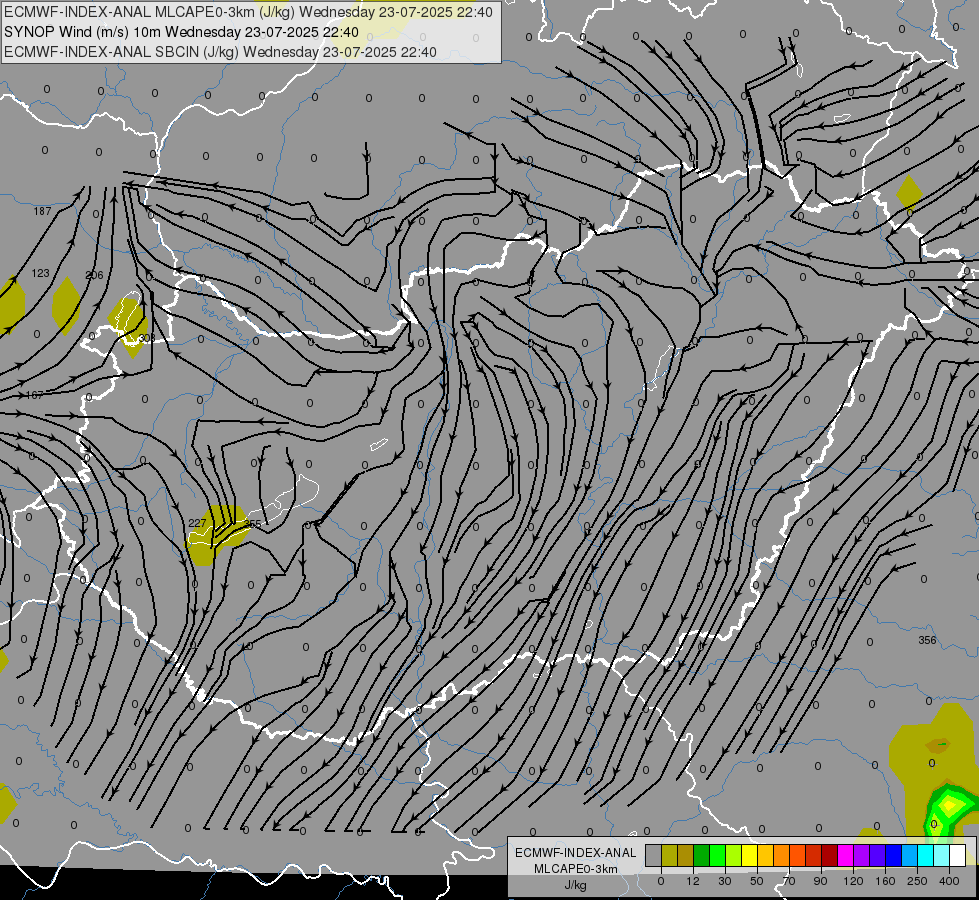
Task: Click the pure blue legend swatch
Action: coord(894,855)
